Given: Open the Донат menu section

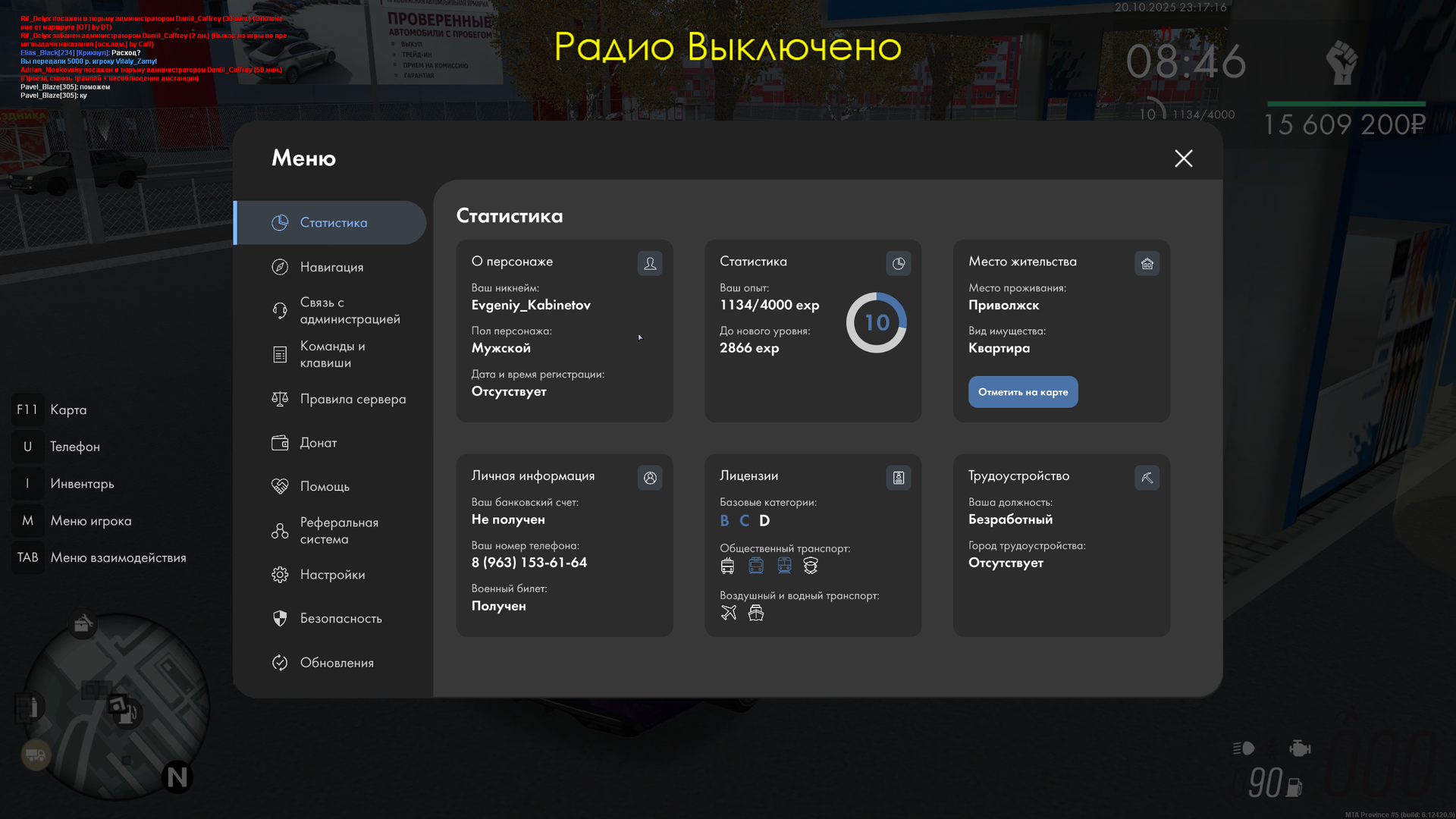Looking at the screenshot, I should [318, 443].
